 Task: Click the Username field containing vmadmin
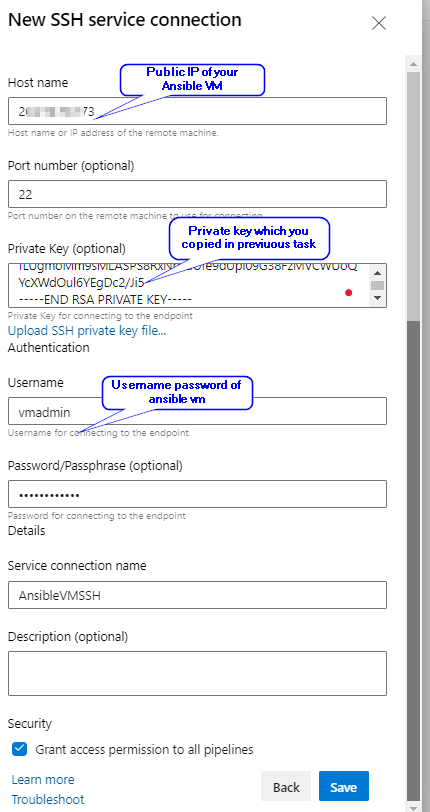pos(197,411)
